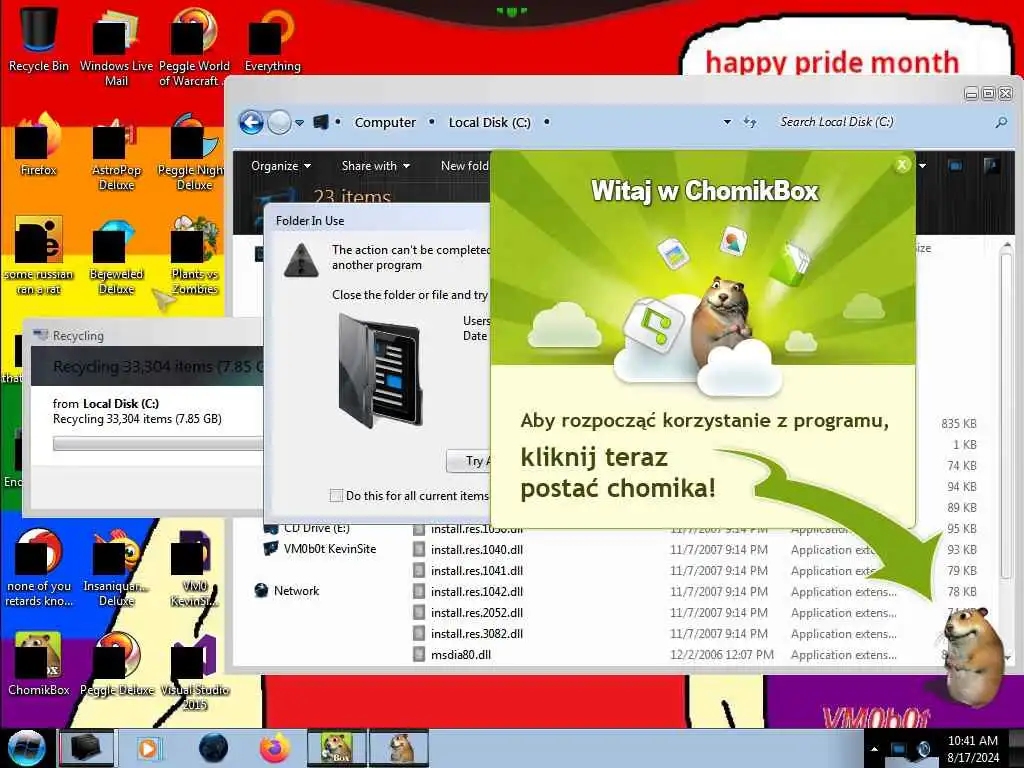Show hidden system tray icons

point(874,749)
